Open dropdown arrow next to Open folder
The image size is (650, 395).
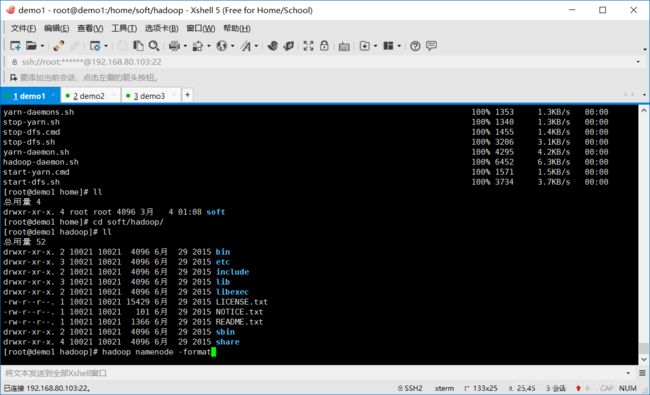[42, 46]
